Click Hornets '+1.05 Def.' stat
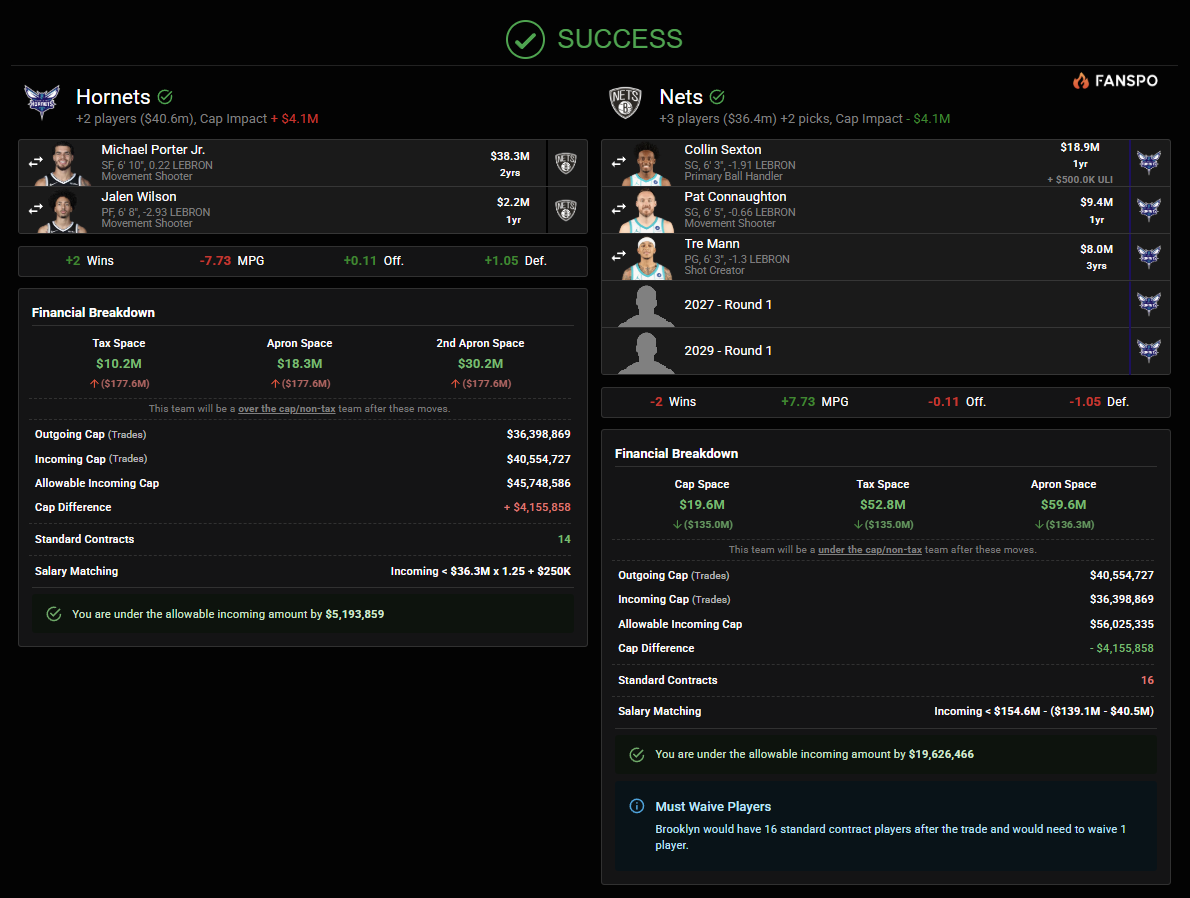1190x898 pixels. click(x=515, y=261)
